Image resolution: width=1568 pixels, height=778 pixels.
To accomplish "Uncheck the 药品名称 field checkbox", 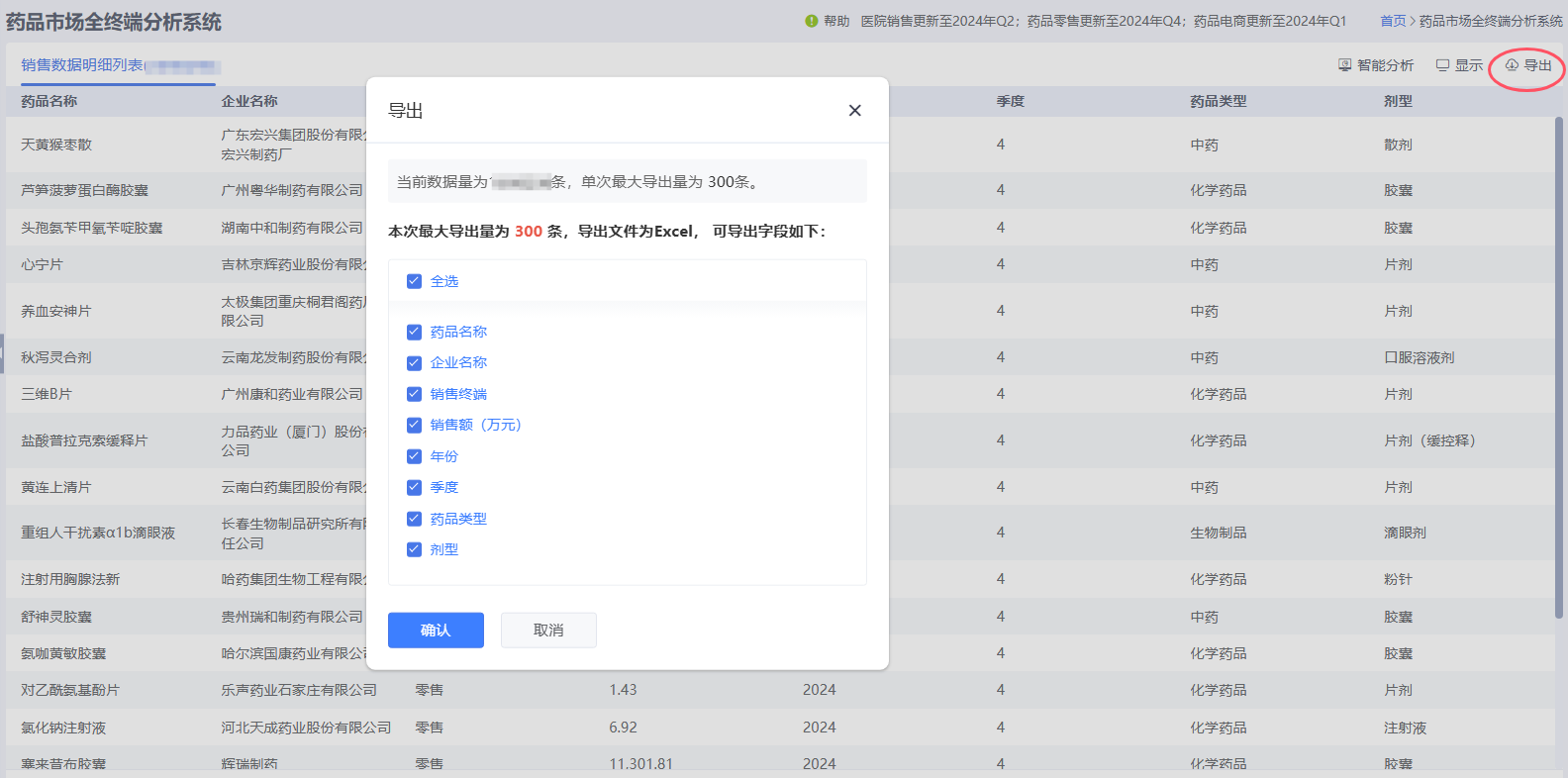I will (x=414, y=332).
